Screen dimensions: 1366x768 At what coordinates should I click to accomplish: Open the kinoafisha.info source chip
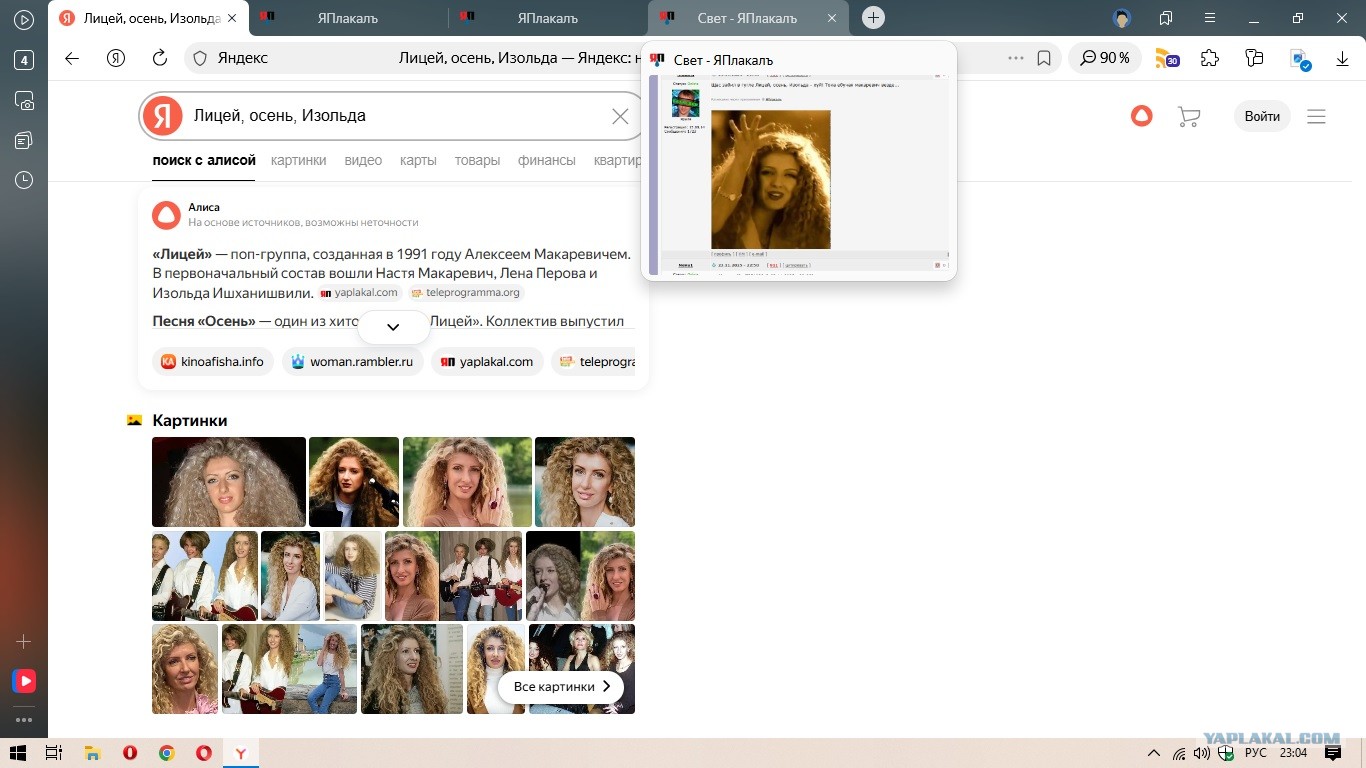213,361
